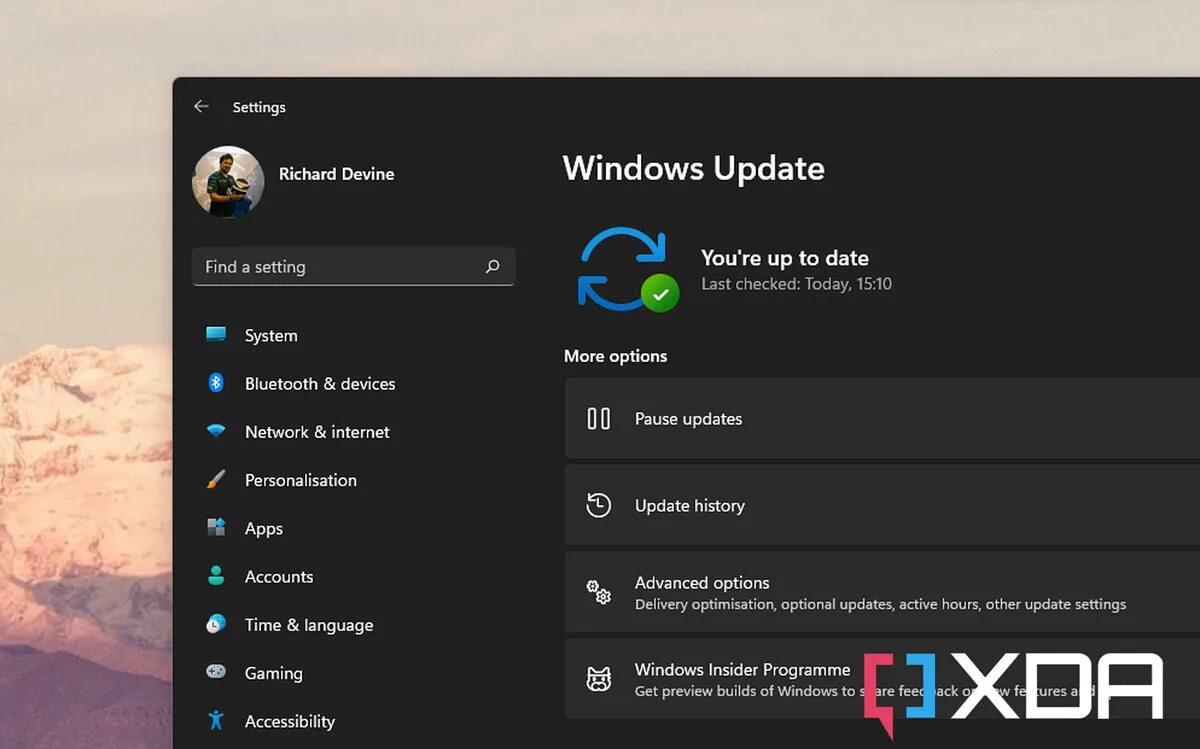Click the Delivery optimisation description text
The image size is (1200, 749).
coord(880,604)
